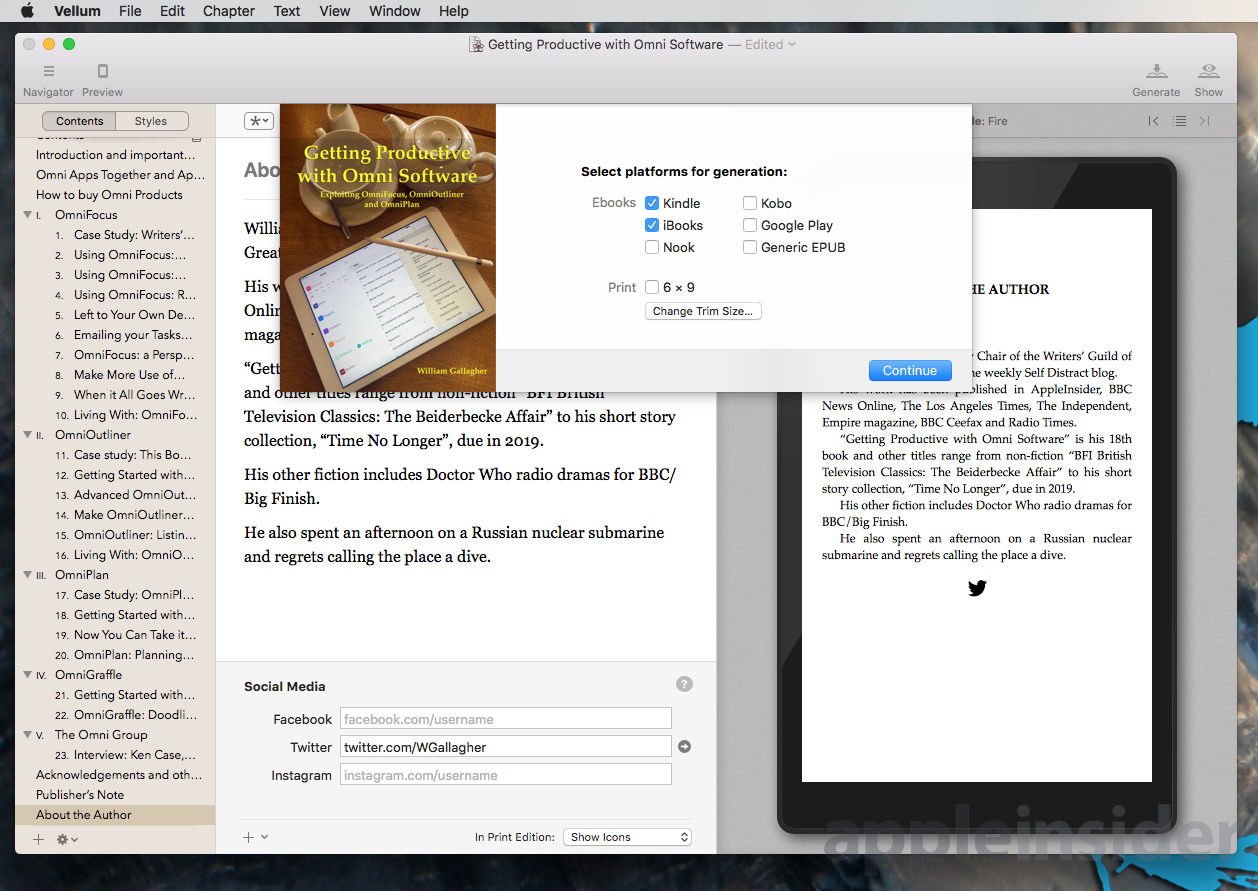Open the asterisk element style dropdown

pyautogui.click(x=259, y=121)
